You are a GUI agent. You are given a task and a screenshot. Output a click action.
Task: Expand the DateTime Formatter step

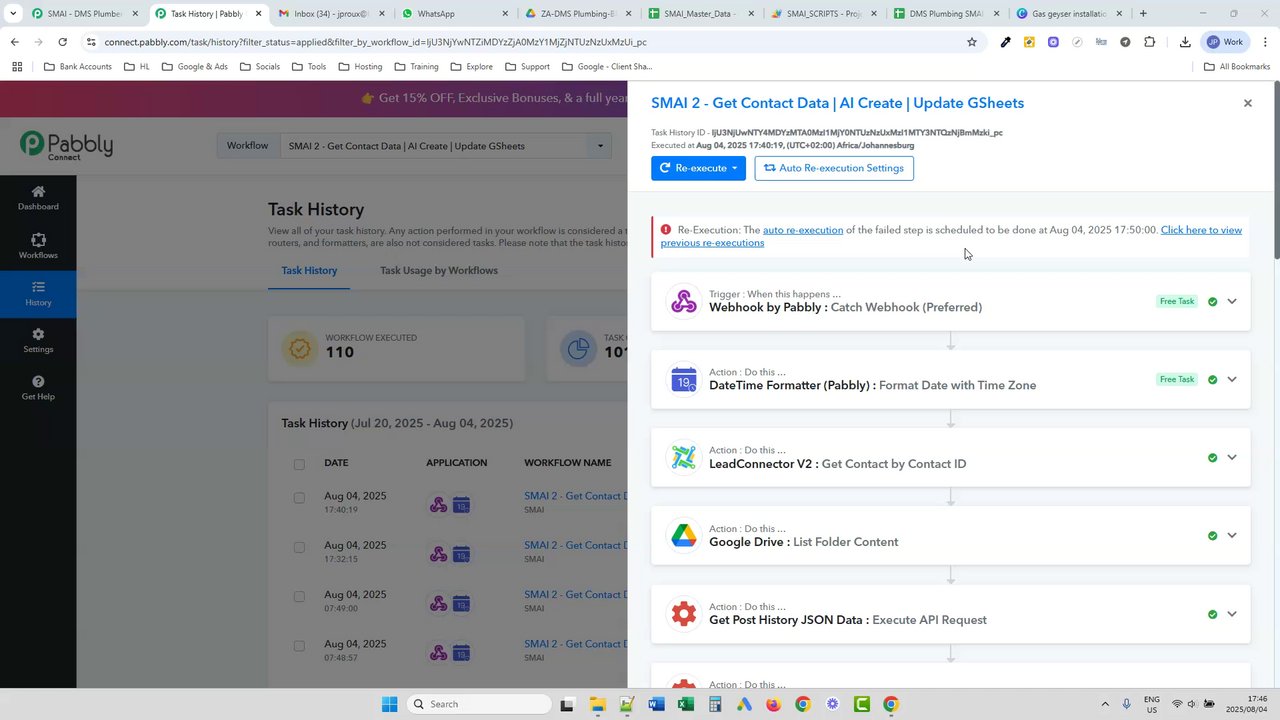pos(1232,379)
